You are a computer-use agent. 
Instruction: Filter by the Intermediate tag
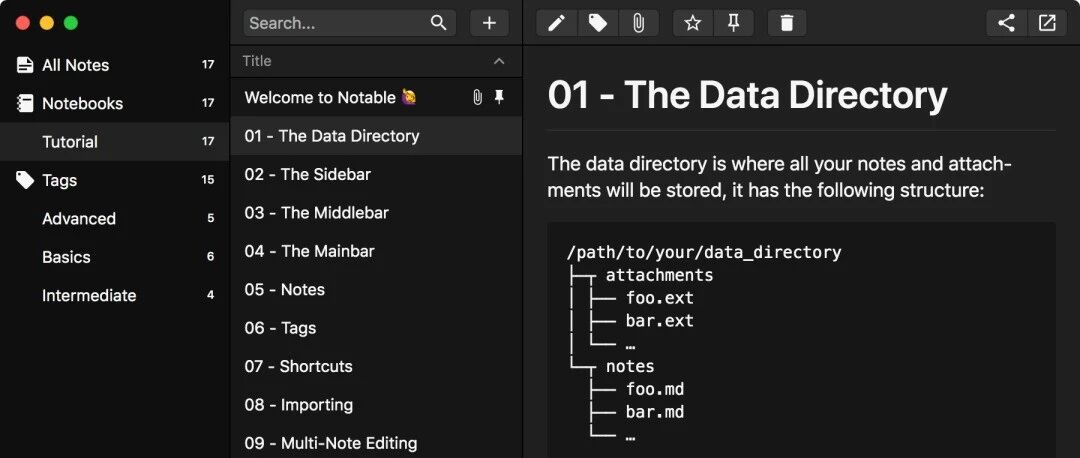(x=114, y=295)
